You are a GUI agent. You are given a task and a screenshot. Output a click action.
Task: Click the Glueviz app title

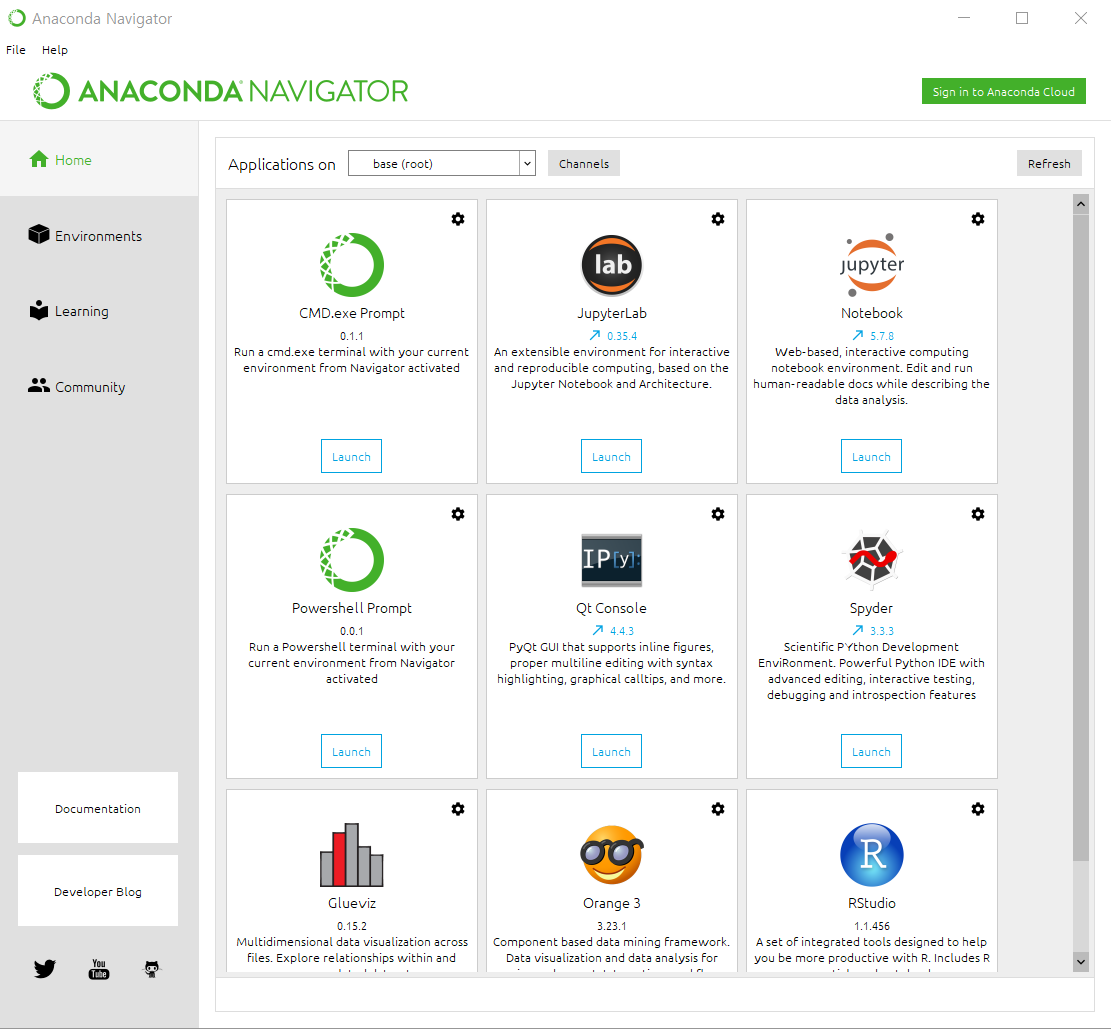coord(351,903)
